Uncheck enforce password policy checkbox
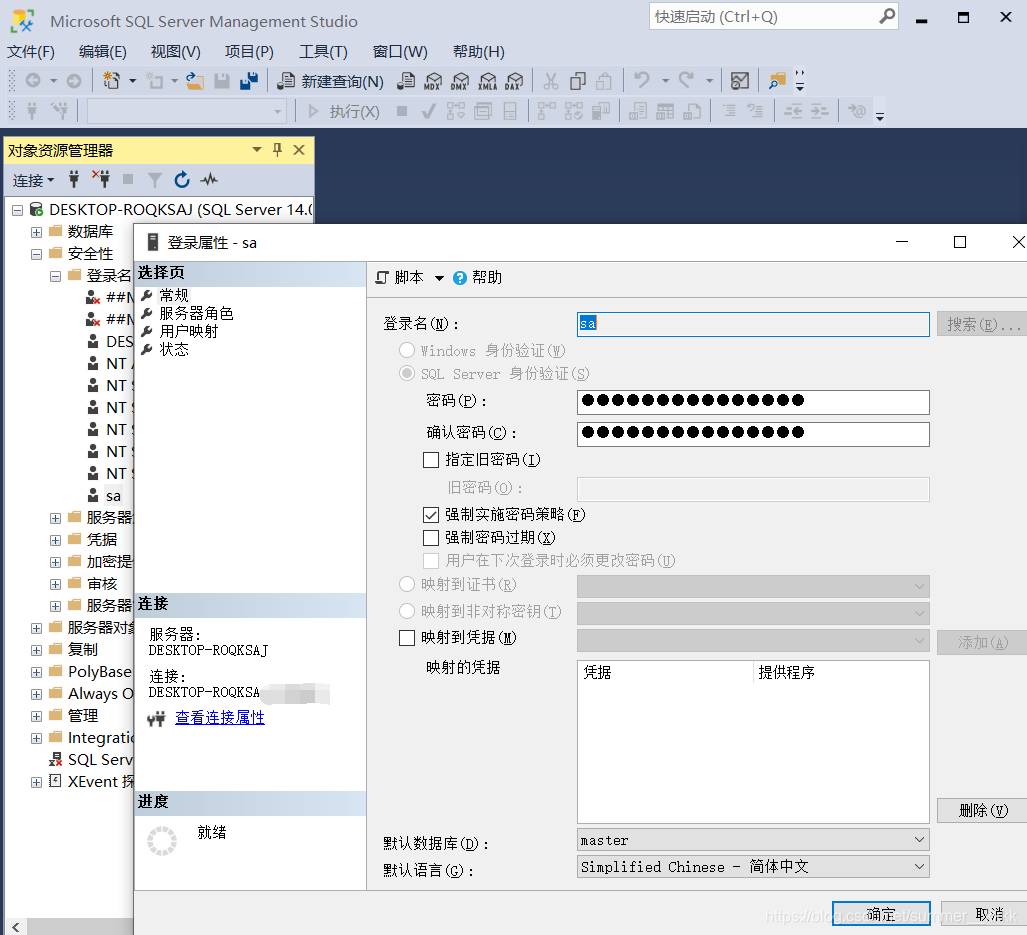Image resolution: width=1027 pixels, height=935 pixels. click(x=431, y=515)
